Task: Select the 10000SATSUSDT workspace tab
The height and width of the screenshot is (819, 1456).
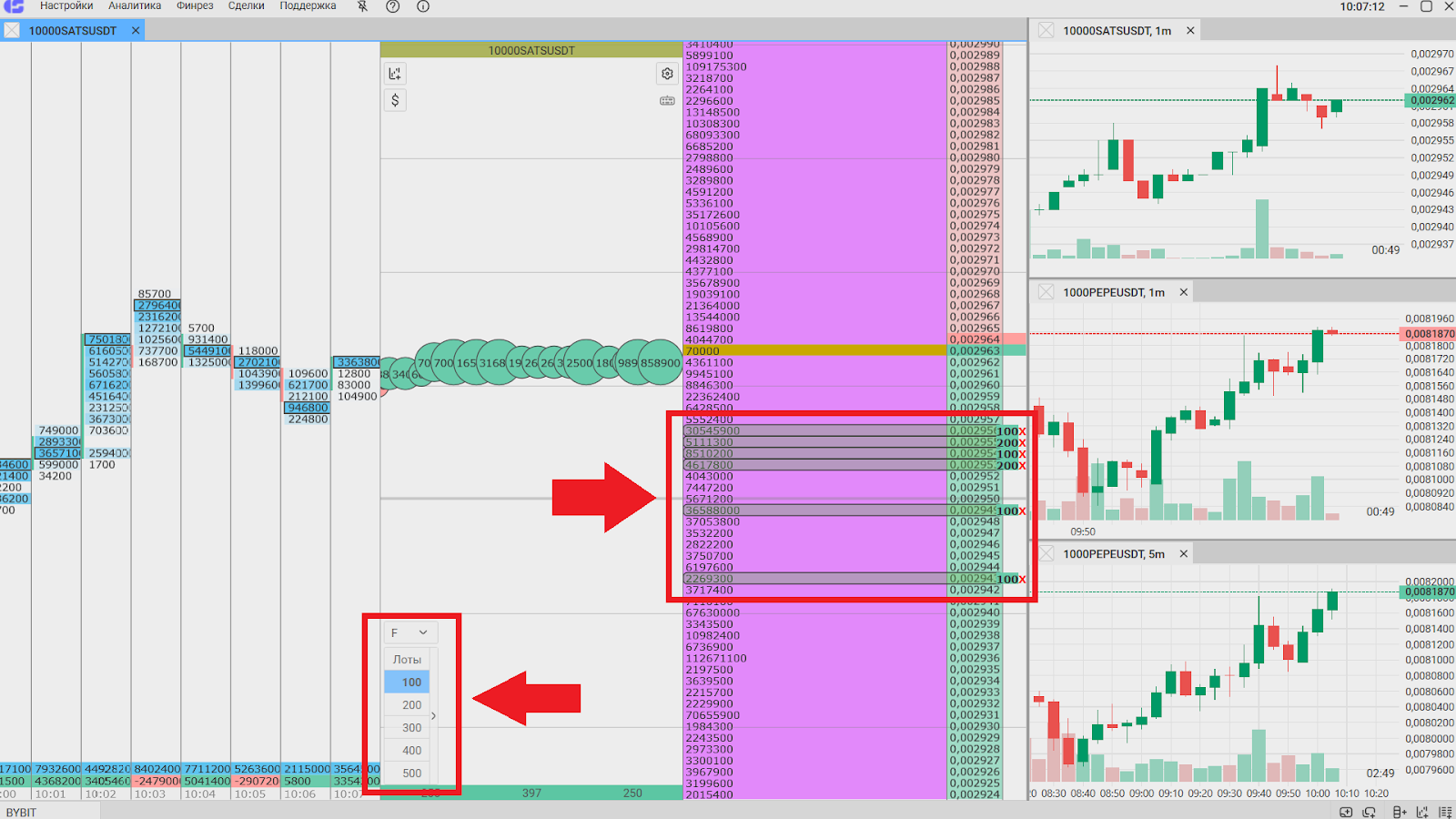Action: point(73,30)
